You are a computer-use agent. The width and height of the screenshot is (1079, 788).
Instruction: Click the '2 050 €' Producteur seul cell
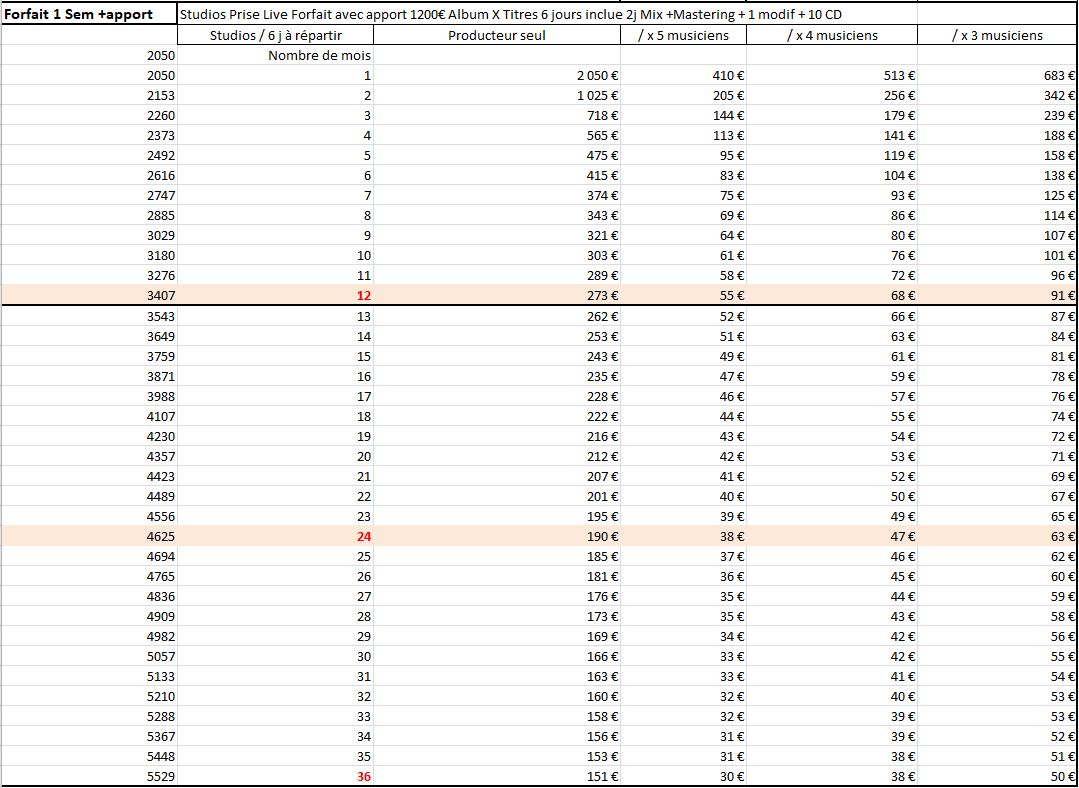click(597, 76)
